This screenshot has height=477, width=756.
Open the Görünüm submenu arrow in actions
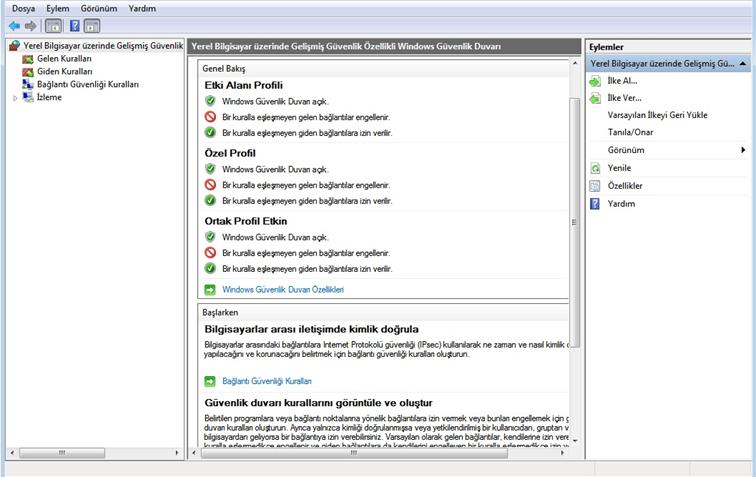point(743,150)
